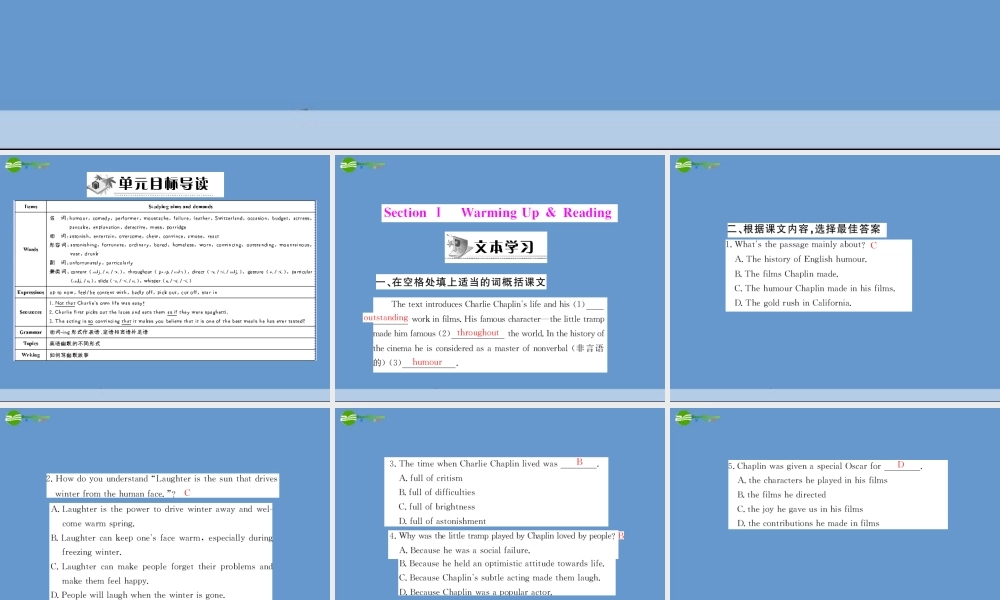This screenshot has height=600, width=1000.
Task: Select the 文本学习 heading text
Action: click(504, 247)
